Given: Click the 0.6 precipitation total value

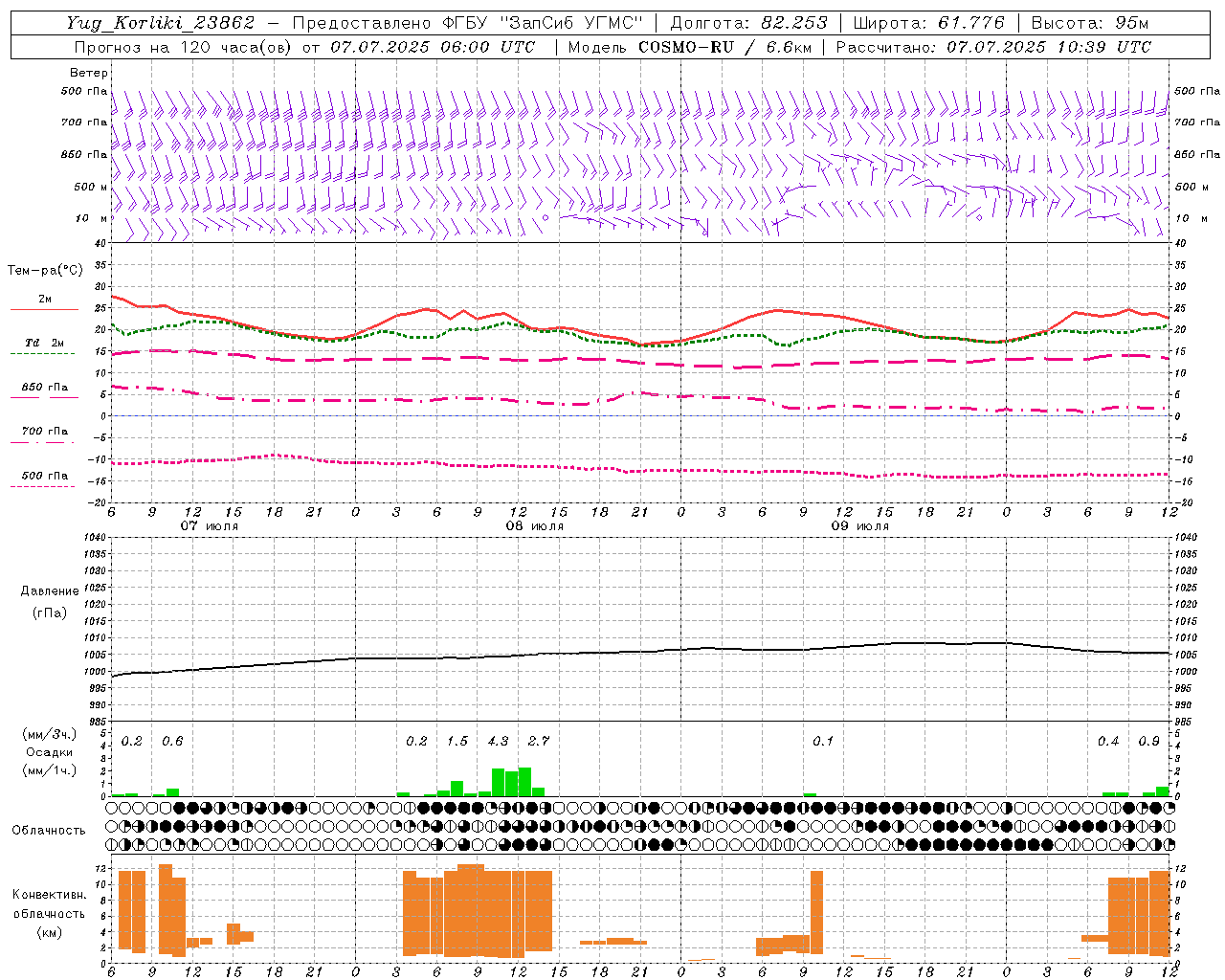Looking at the screenshot, I should click(x=172, y=742).
